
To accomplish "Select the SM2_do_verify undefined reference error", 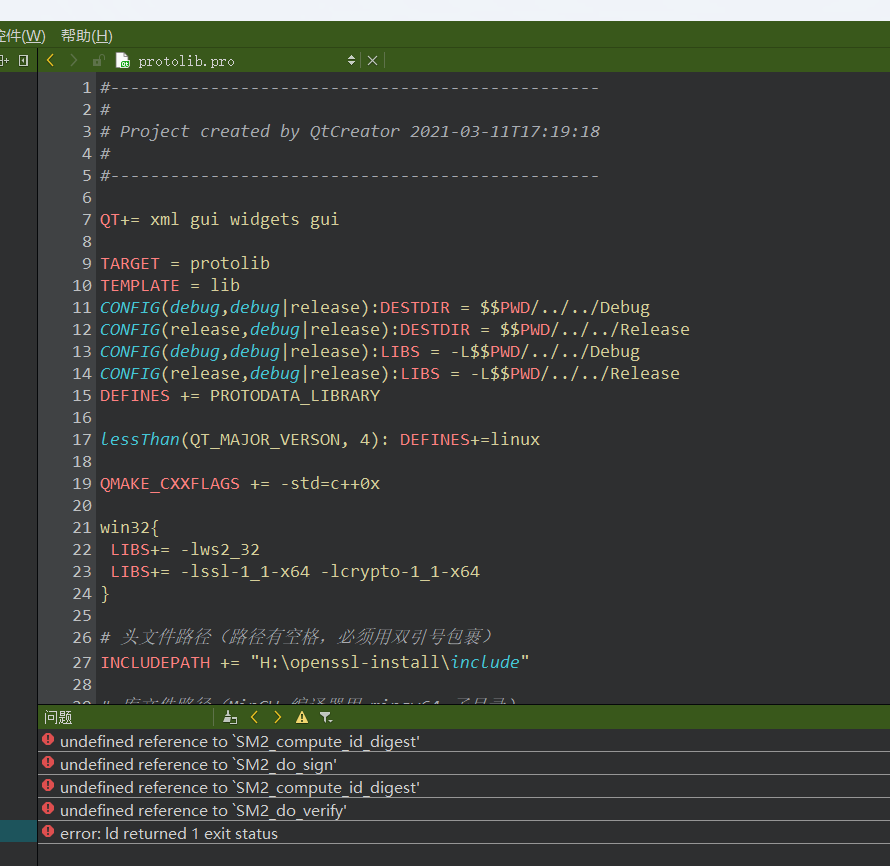I will [464, 810].
